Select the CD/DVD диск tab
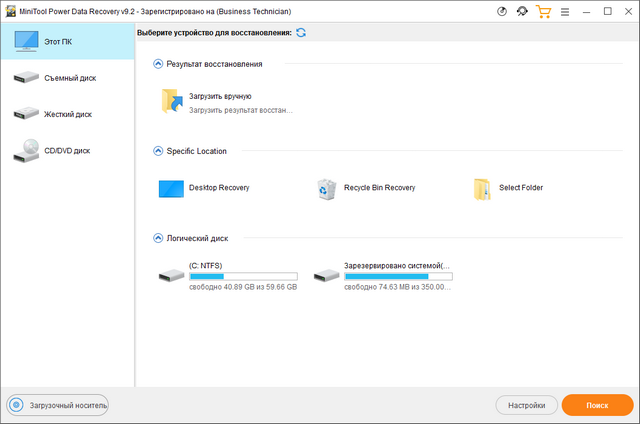 (x=67, y=151)
